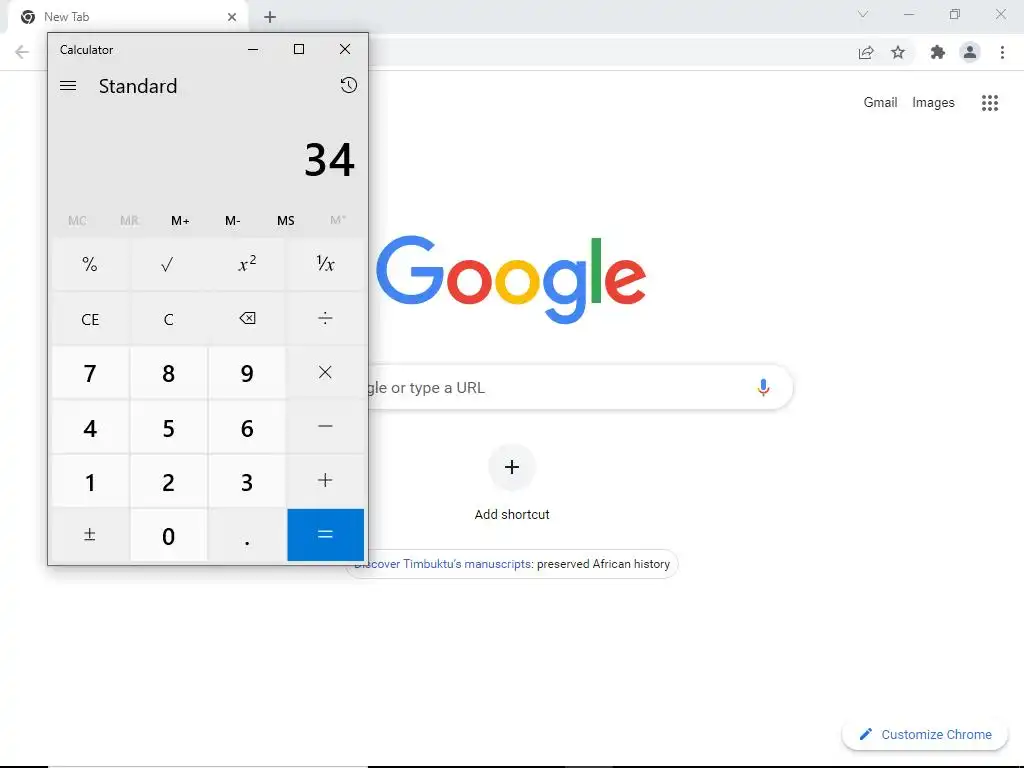Open Discover Timbuktu's manuscripts link
The height and width of the screenshot is (768, 1024).
443,564
